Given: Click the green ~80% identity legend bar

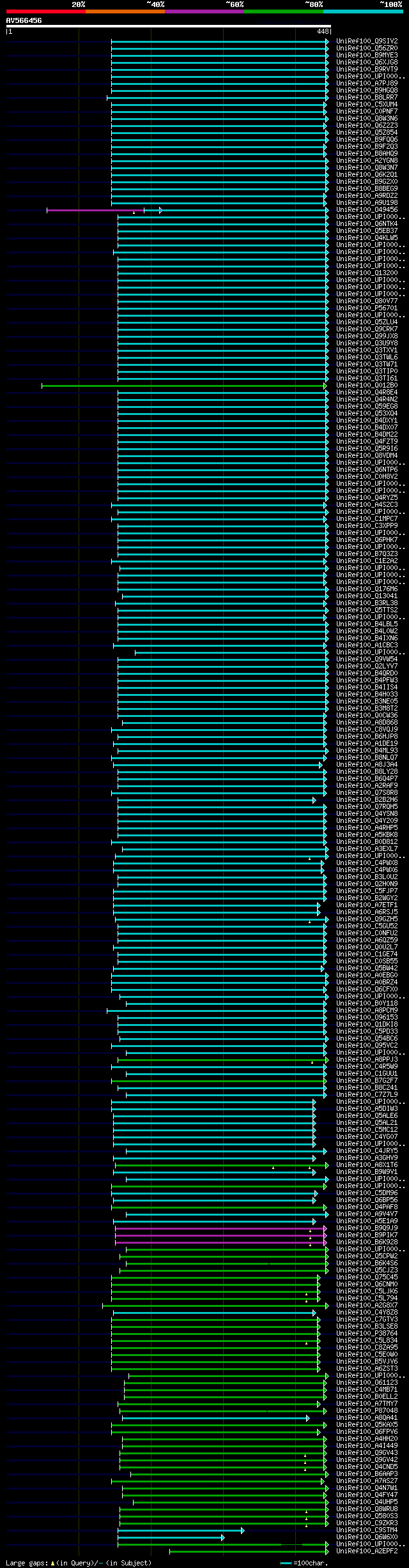Looking at the screenshot, I should [284, 11].
